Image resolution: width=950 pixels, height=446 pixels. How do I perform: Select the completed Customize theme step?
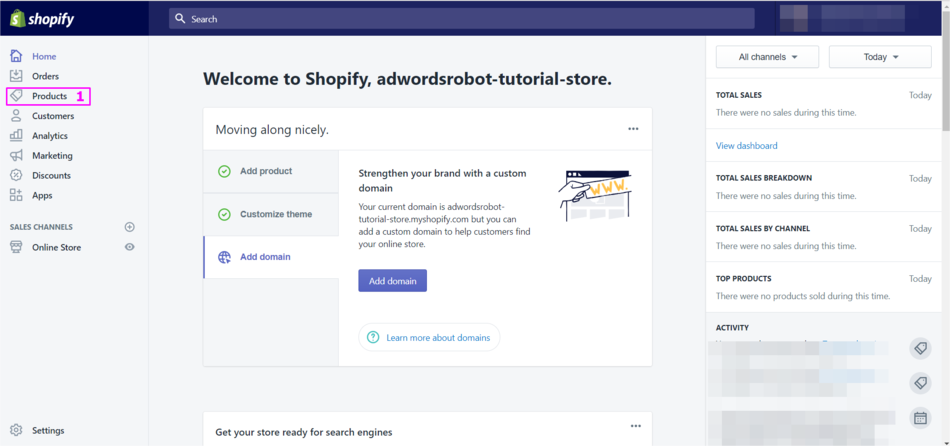pyautogui.click(x=275, y=214)
